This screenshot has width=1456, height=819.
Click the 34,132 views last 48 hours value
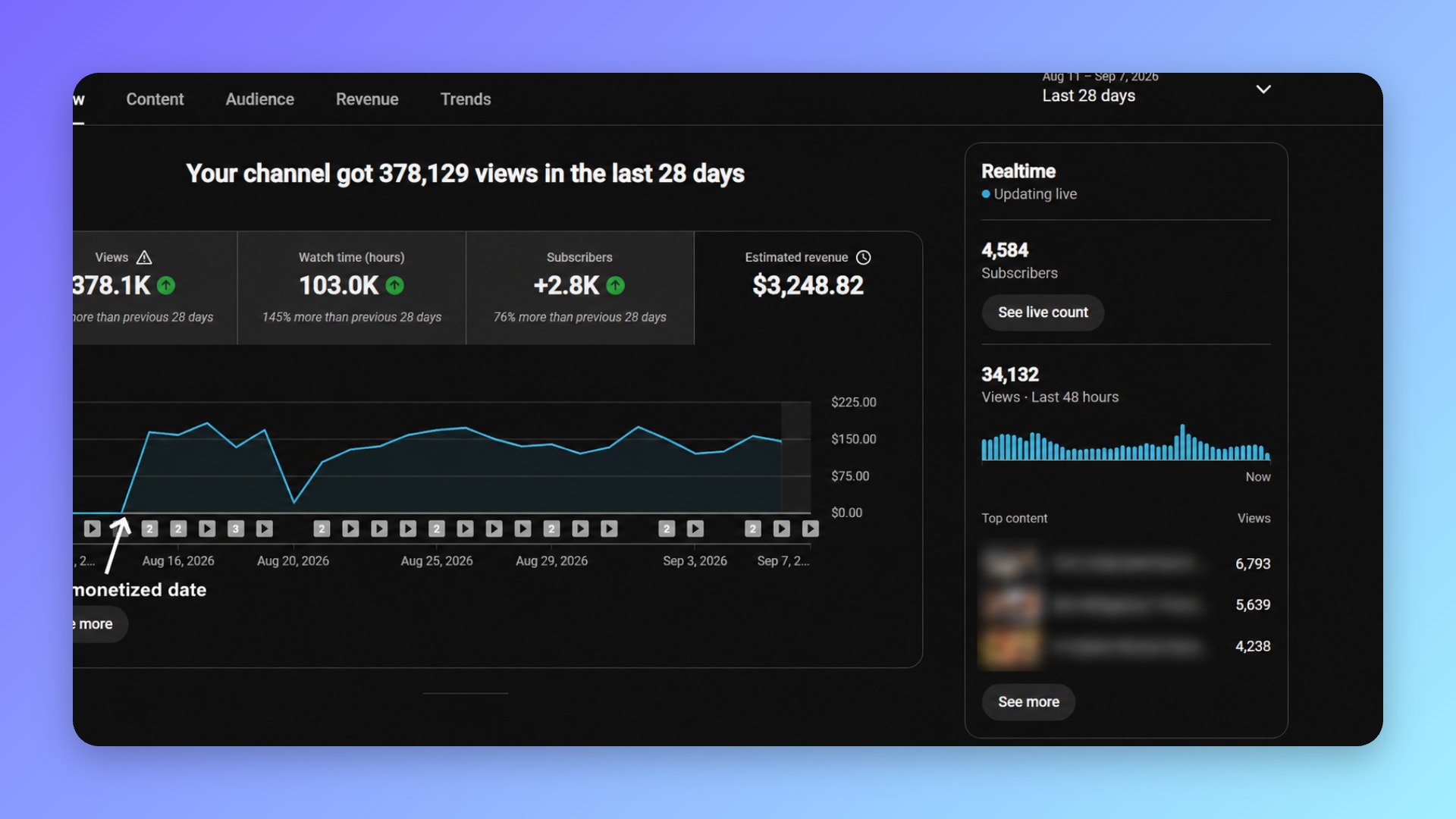pos(1010,375)
